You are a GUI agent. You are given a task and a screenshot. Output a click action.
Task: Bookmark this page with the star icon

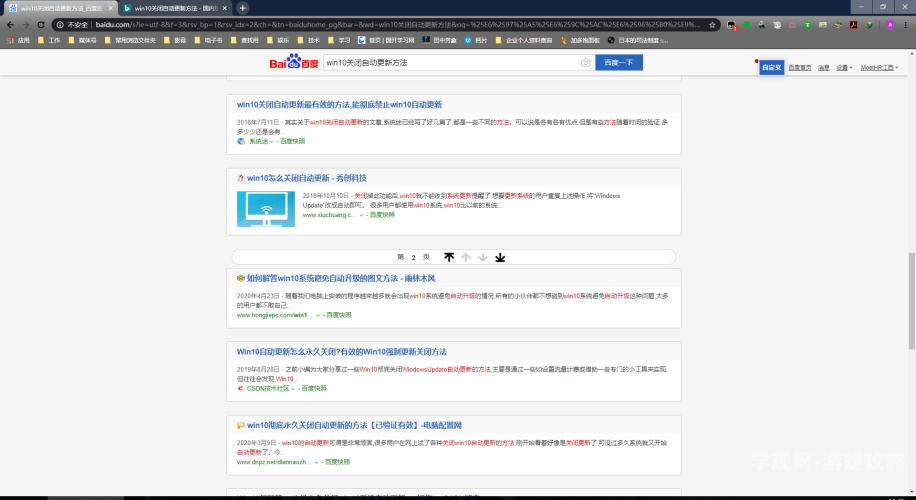[712, 25]
